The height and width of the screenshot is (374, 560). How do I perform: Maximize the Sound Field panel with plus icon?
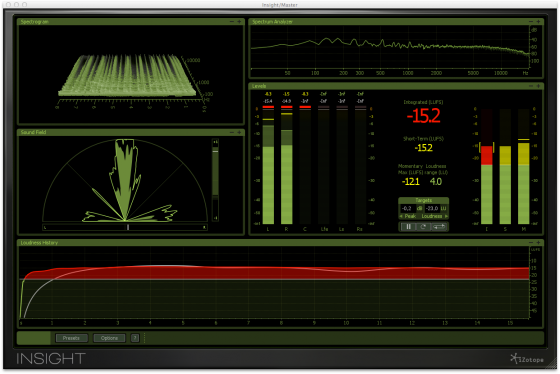pos(239,132)
